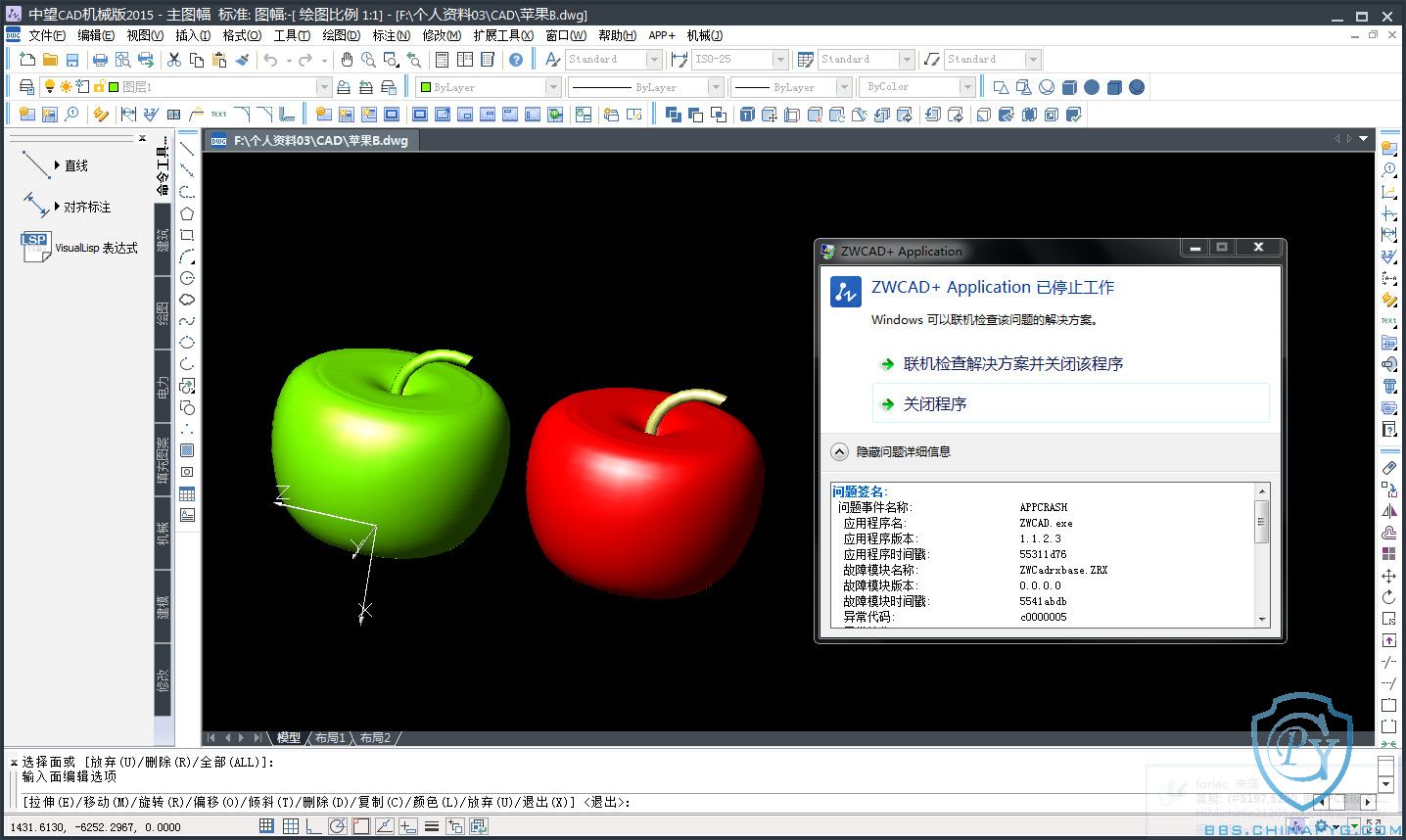Click the Dimension style icon
Image resolution: width=1406 pixels, height=840 pixels.
click(x=679, y=60)
